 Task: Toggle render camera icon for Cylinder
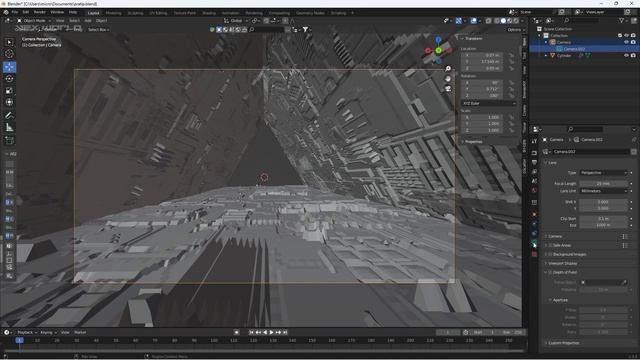(633, 56)
